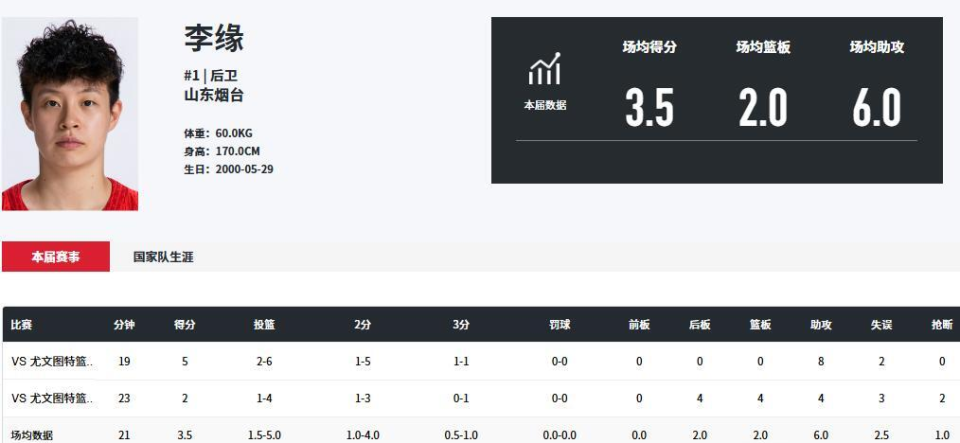
Task: Switch to the 本届赛事 tab
Action: (56, 257)
